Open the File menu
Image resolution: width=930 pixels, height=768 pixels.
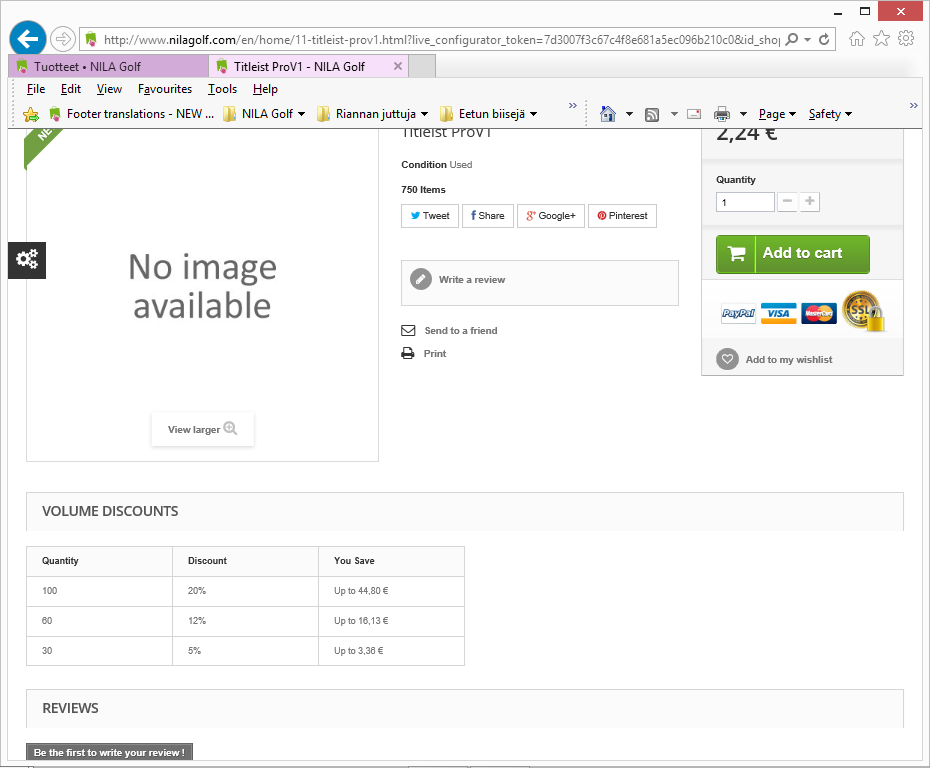tap(36, 89)
